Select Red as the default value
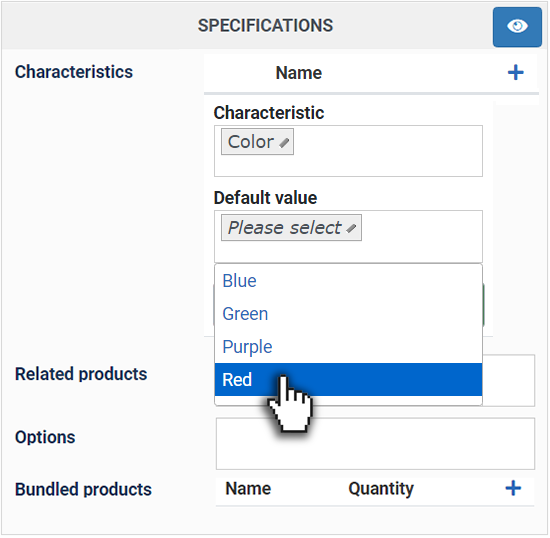The height and width of the screenshot is (538, 550). click(x=348, y=379)
